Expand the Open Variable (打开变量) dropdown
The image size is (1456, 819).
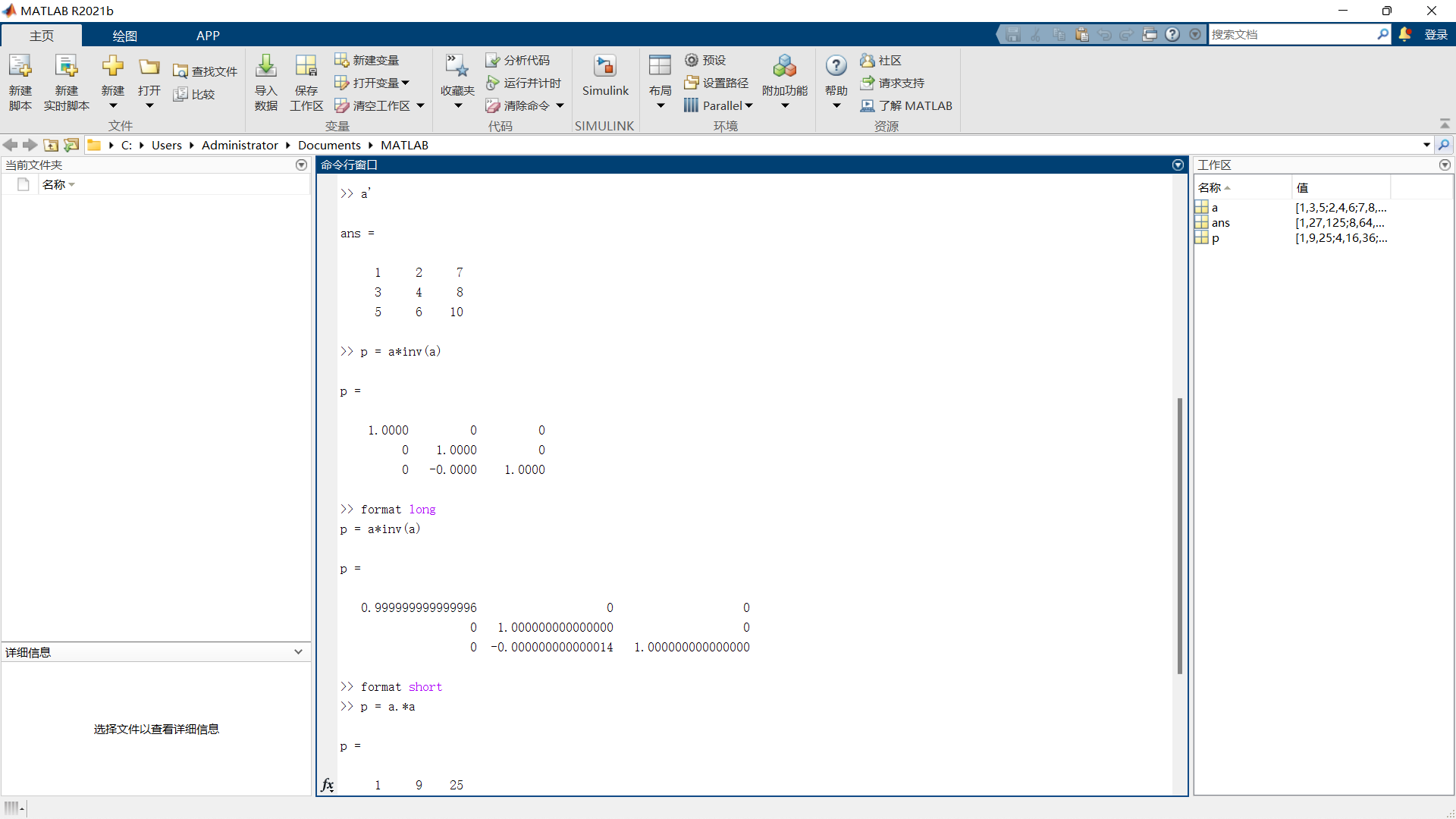point(405,83)
